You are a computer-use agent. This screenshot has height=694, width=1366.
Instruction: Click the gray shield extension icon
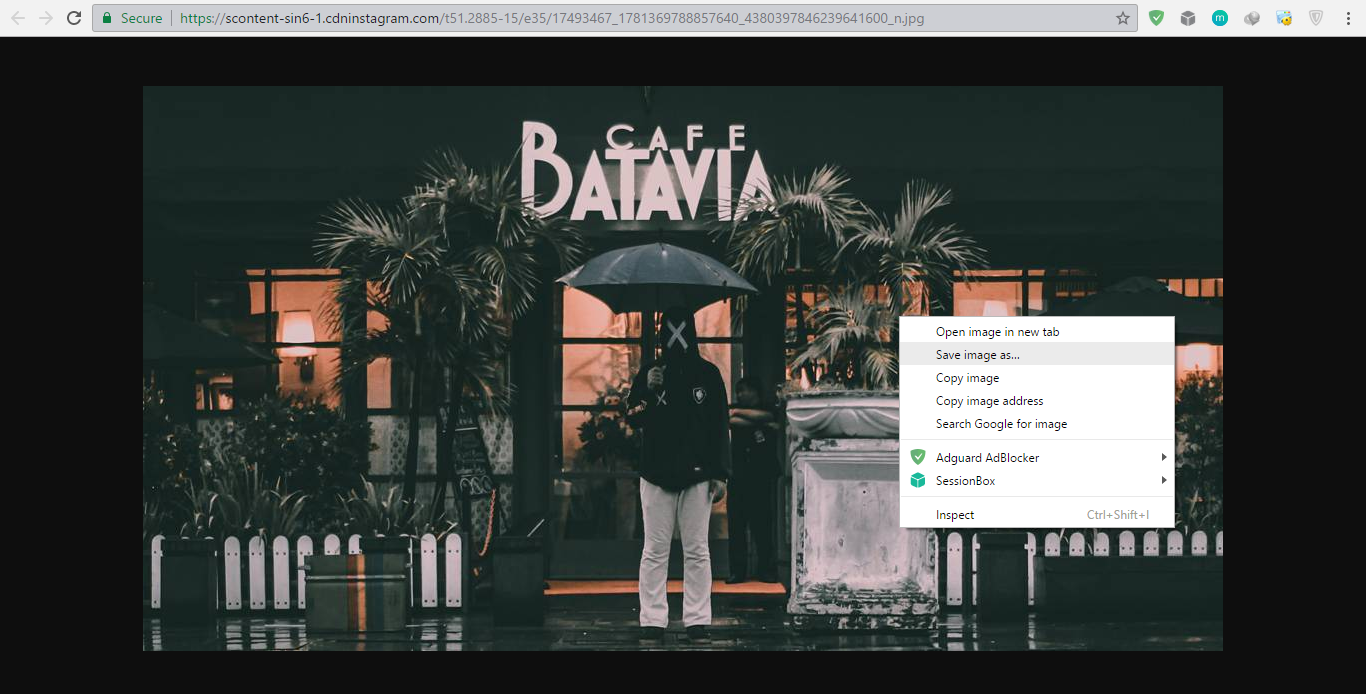click(1316, 18)
